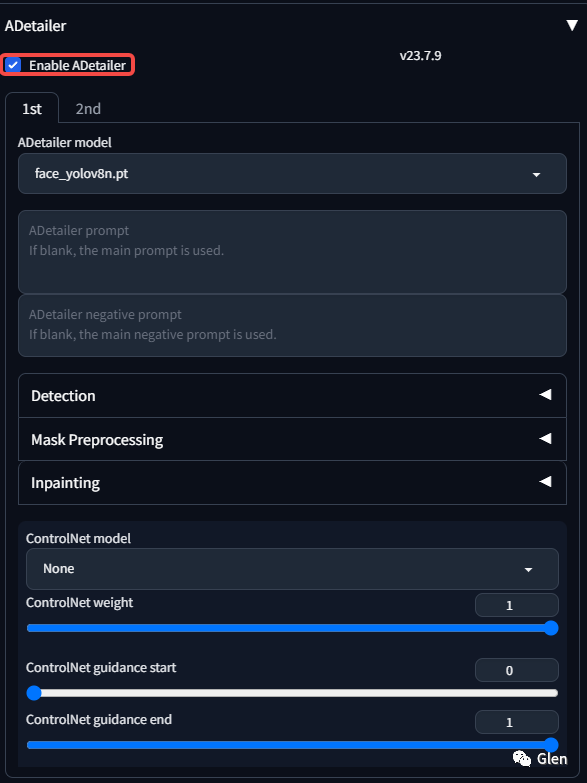This screenshot has height=783, width=587.
Task: Expand the Mask Preprocessing section
Action: pos(292,439)
